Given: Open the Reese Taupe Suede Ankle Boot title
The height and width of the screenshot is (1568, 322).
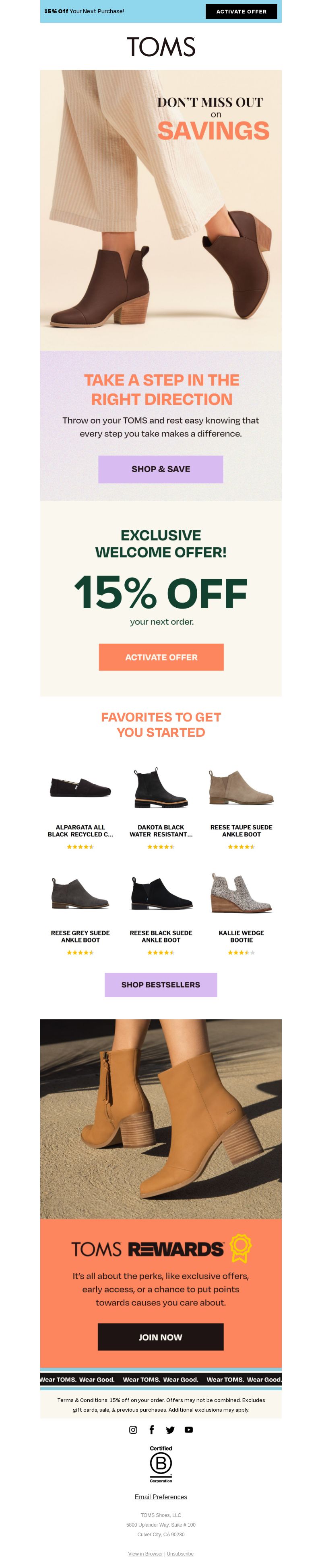Looking at the screenshot, I should pyautogui.click(x=242, y=831).
